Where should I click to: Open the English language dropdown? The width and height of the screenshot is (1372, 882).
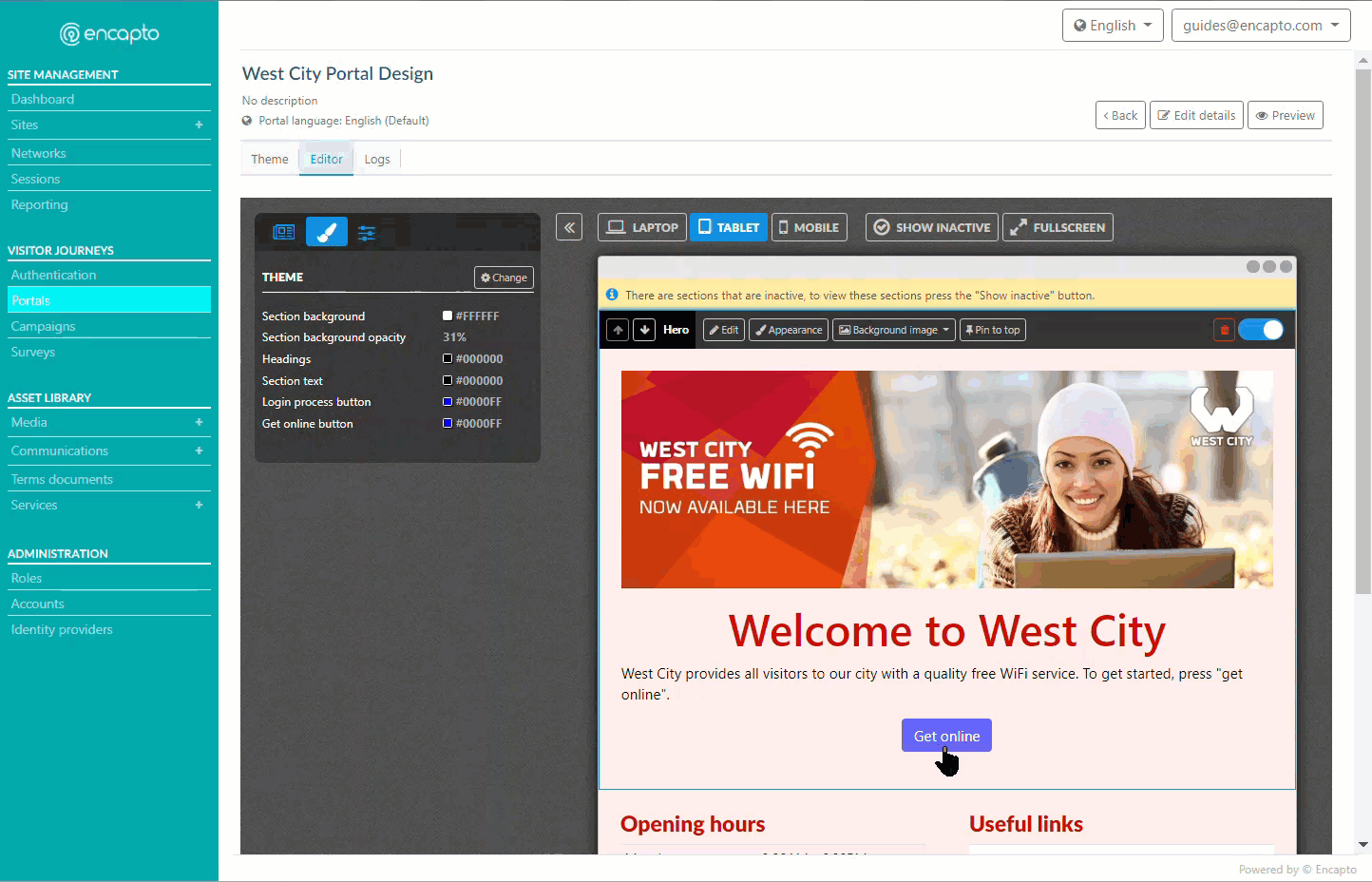1113,26
